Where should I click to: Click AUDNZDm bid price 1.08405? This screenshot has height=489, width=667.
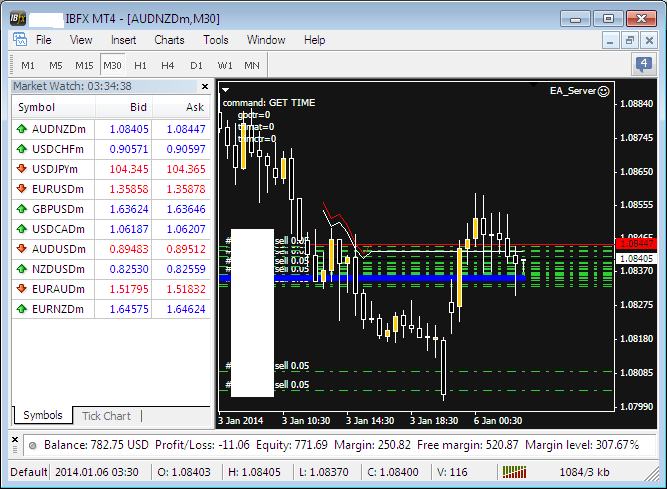[x=129, y=129]
